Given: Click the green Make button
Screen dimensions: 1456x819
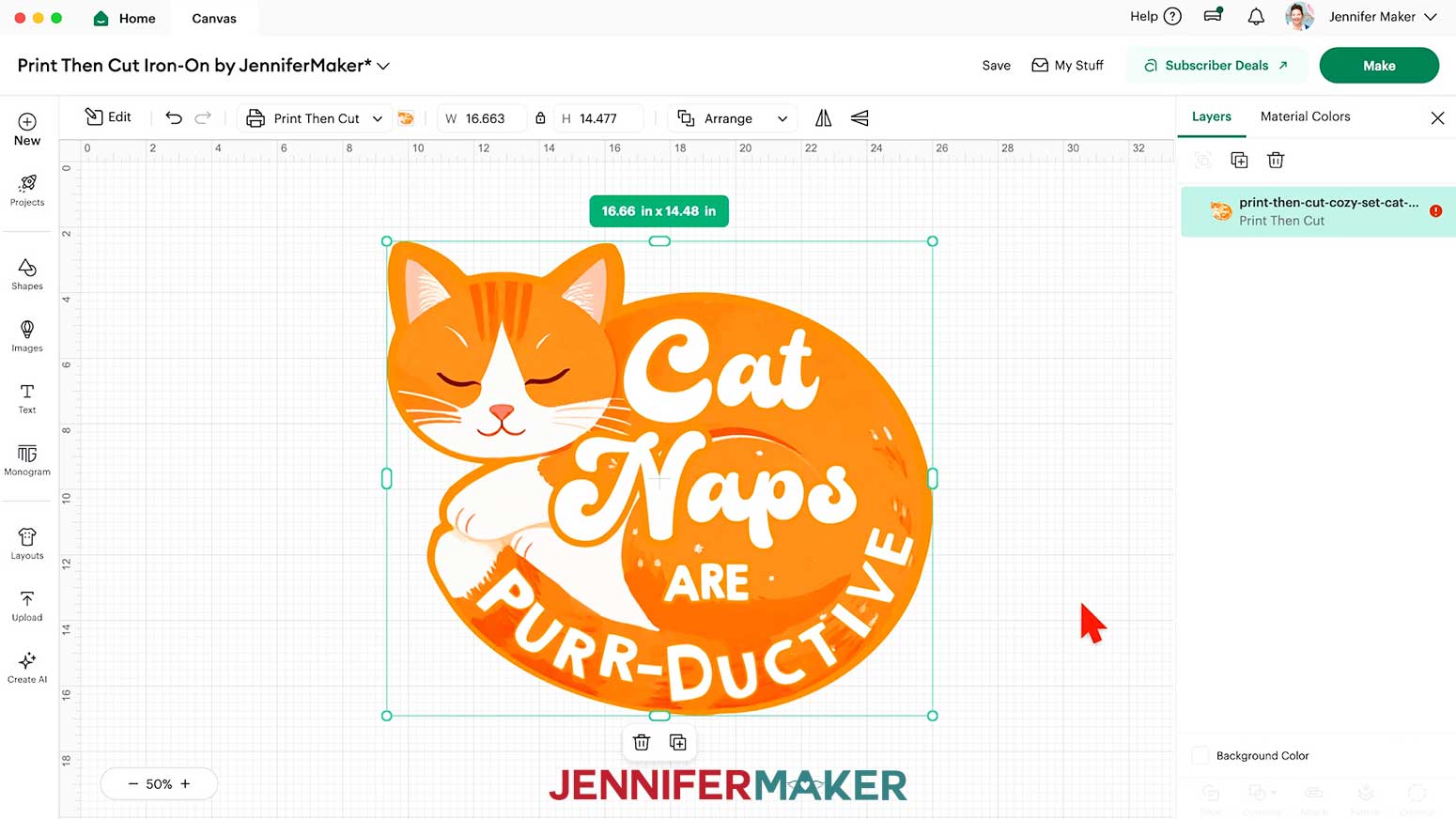Looking at the screenshot, I should (1379, 66).
